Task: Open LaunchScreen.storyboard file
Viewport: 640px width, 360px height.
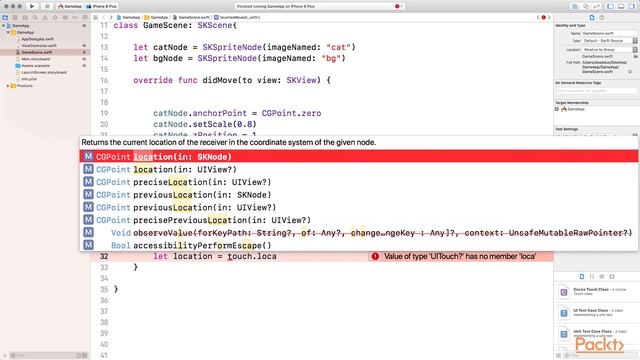Action: pos(44,72)
